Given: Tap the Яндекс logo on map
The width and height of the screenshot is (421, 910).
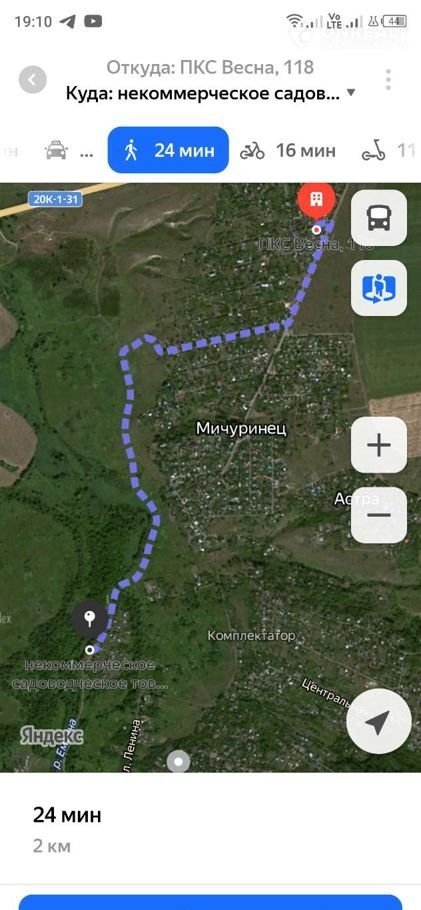Looking at the screenshot, I should coord(52,735).
